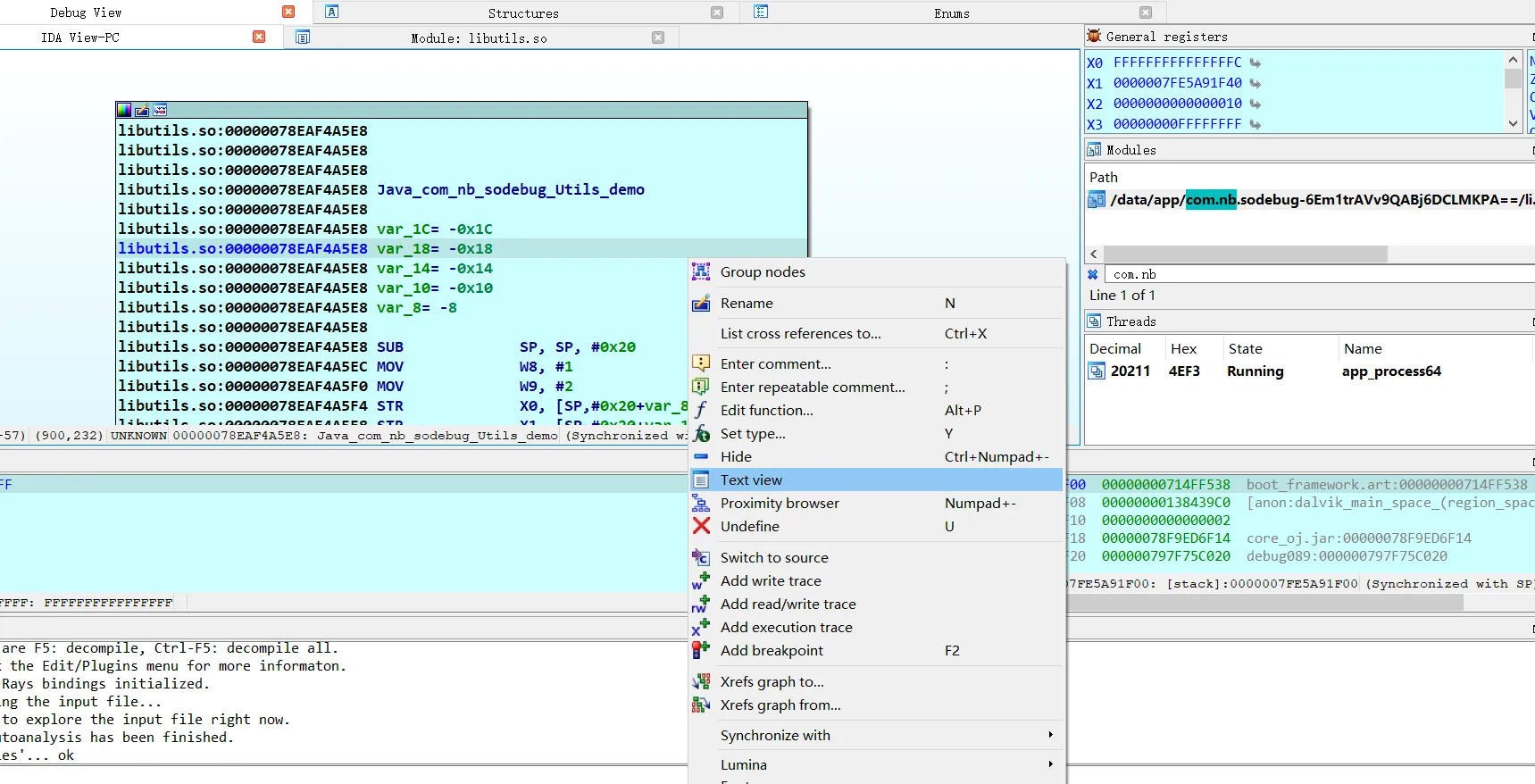Image resolution: width=1535 pixels, height=784 pixels.
Task: Click the var_18= -0x18 highlighted line
Action: point(462,248)
